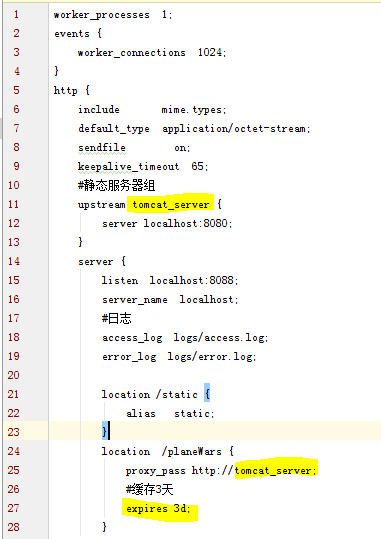Click line number 28 in the gutter
The image size is (381, 539).
[x=13, y=527]
